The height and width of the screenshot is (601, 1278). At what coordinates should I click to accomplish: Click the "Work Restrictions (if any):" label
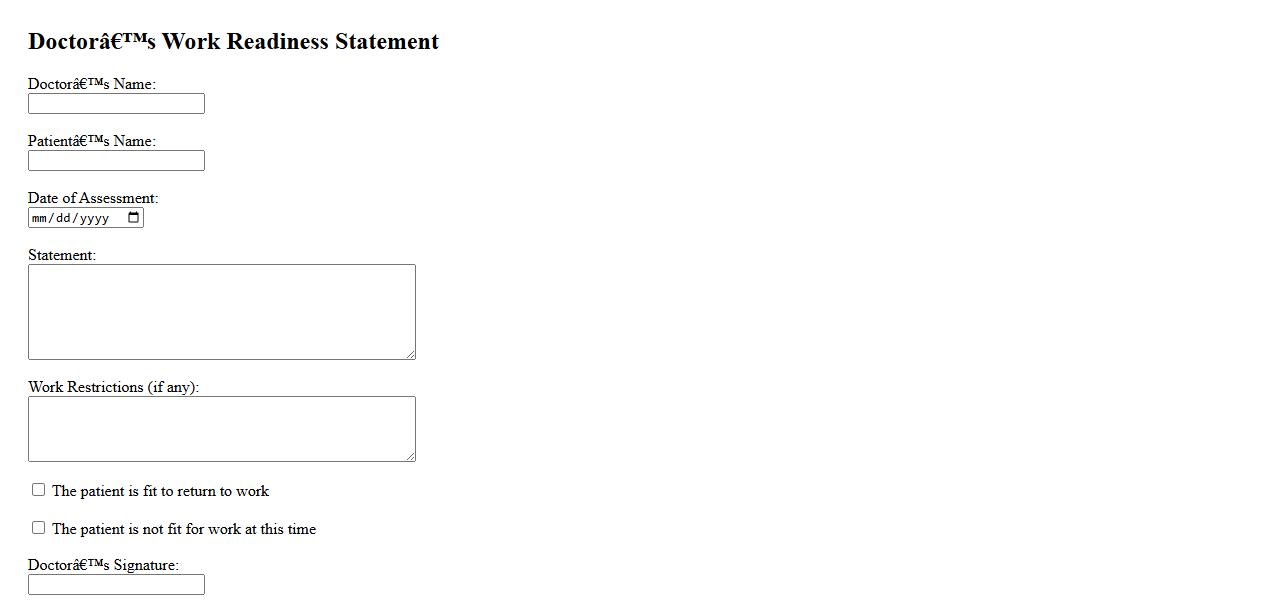tap(113, 387)
